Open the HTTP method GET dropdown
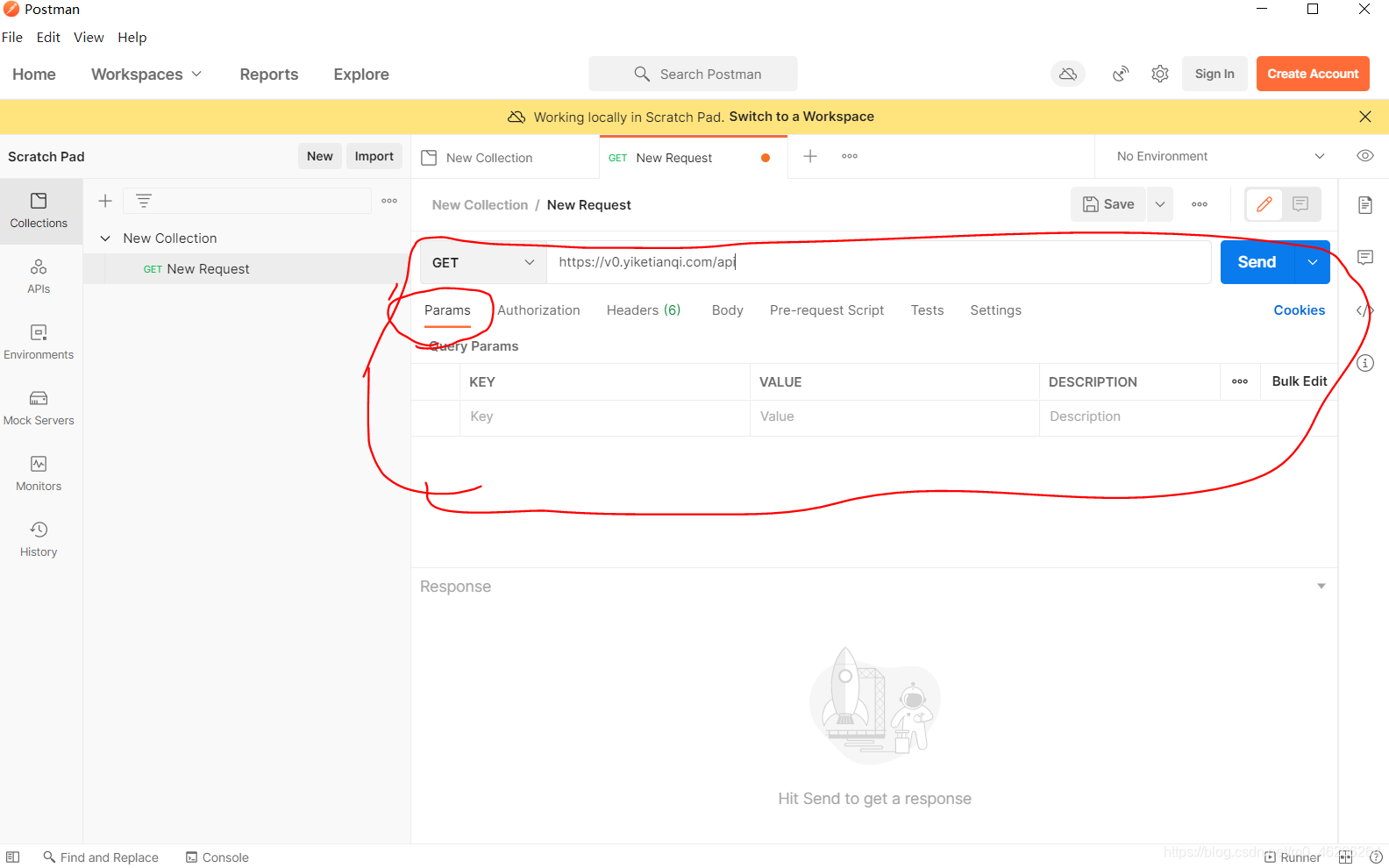Viewport: 1389px width, 868px height. (483, 262)
